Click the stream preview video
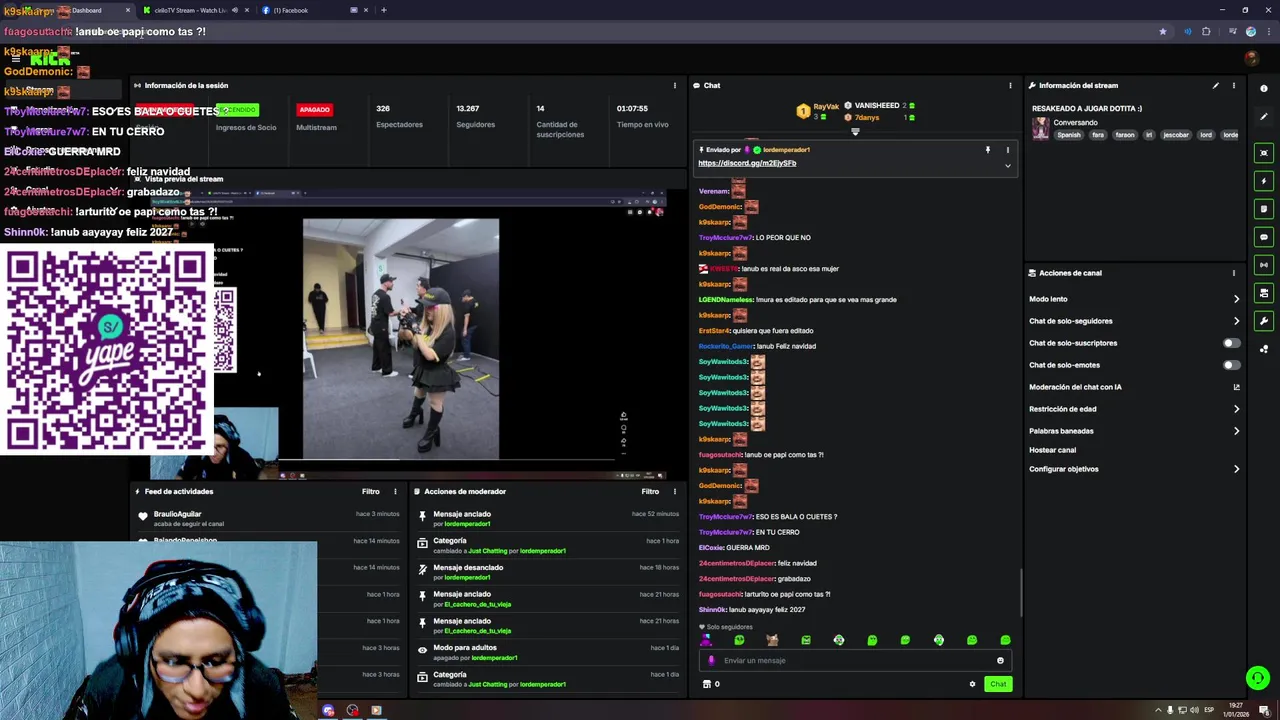This screenshot has height=720, width=1280. pyautogui.click(x=408, y=333)
